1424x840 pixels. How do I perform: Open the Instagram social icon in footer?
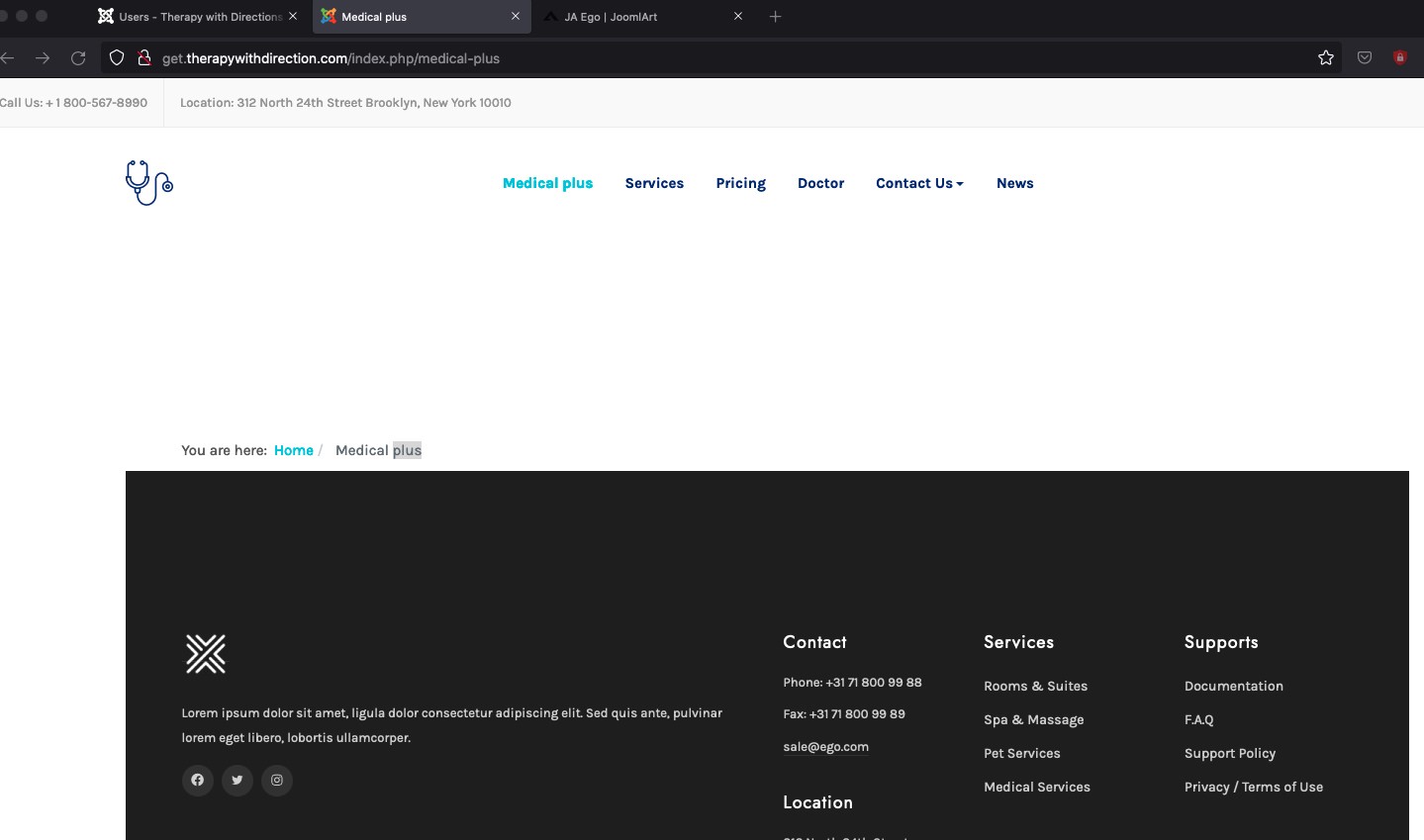[277, 781]
